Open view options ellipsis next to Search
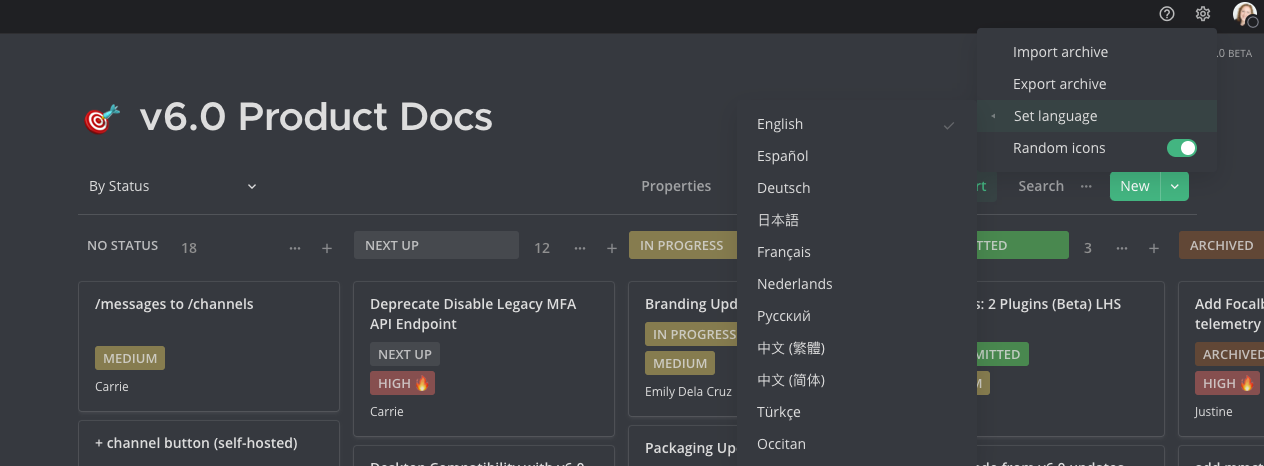Screen dimensions: 1264x466 click(1086, 186)
